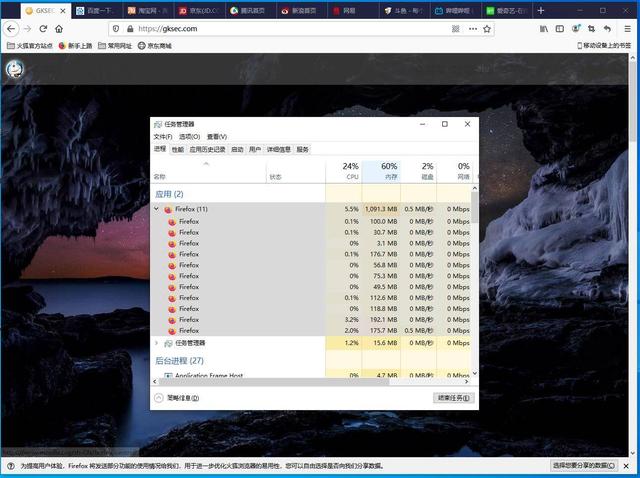The image size is (640, 478).
Task: Click the undo arrow toolbar icon
Action: click(x=607, y=29)
